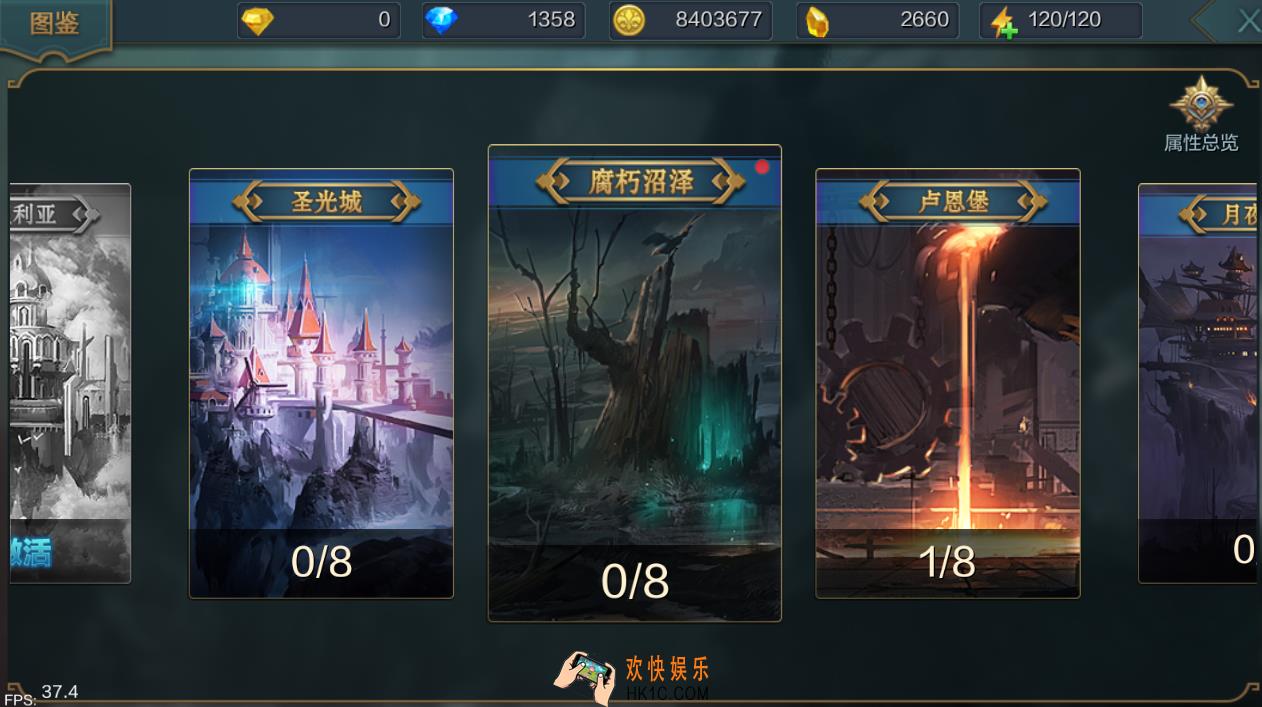Click the gold coin currency icon

point(628,20)
